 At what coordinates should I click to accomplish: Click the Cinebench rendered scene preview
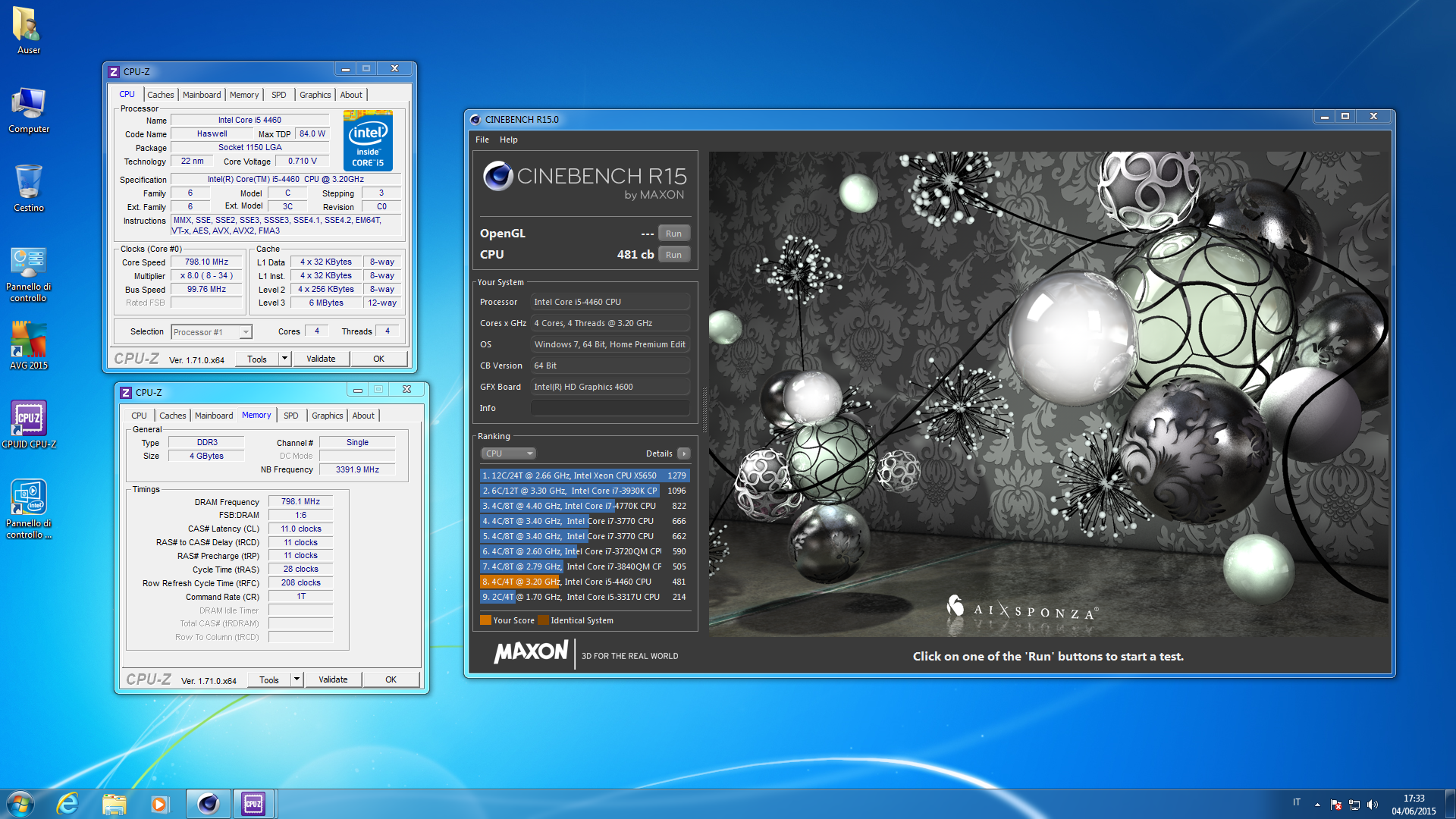point(1048,394)
